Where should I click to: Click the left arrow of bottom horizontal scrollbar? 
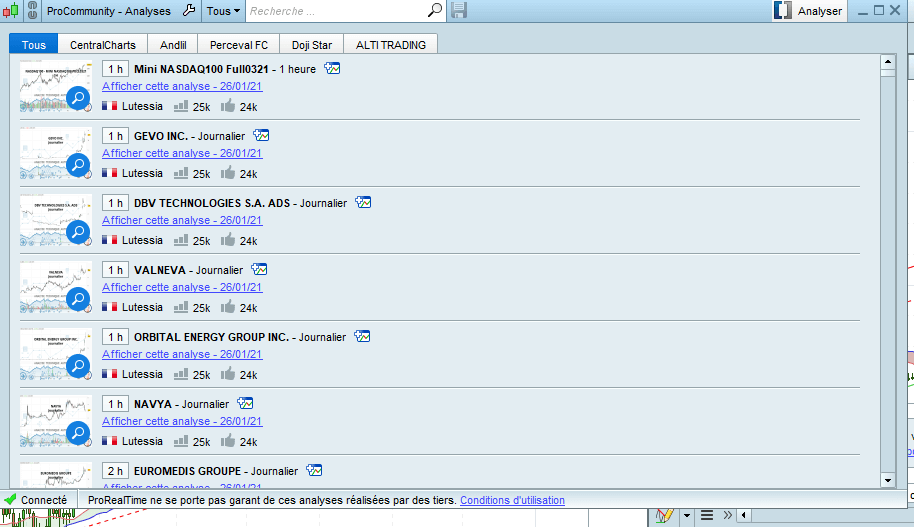point(744,515)
